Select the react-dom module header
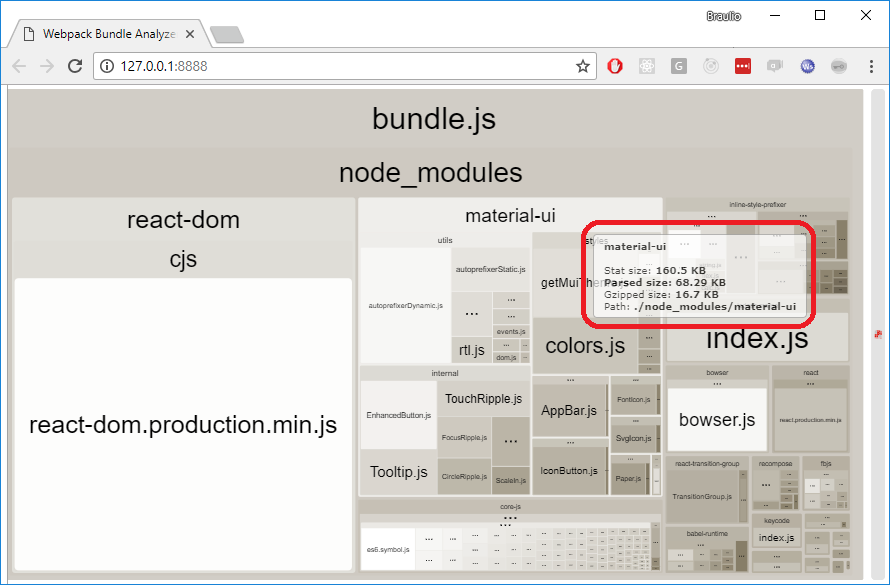 click(183, 220)
